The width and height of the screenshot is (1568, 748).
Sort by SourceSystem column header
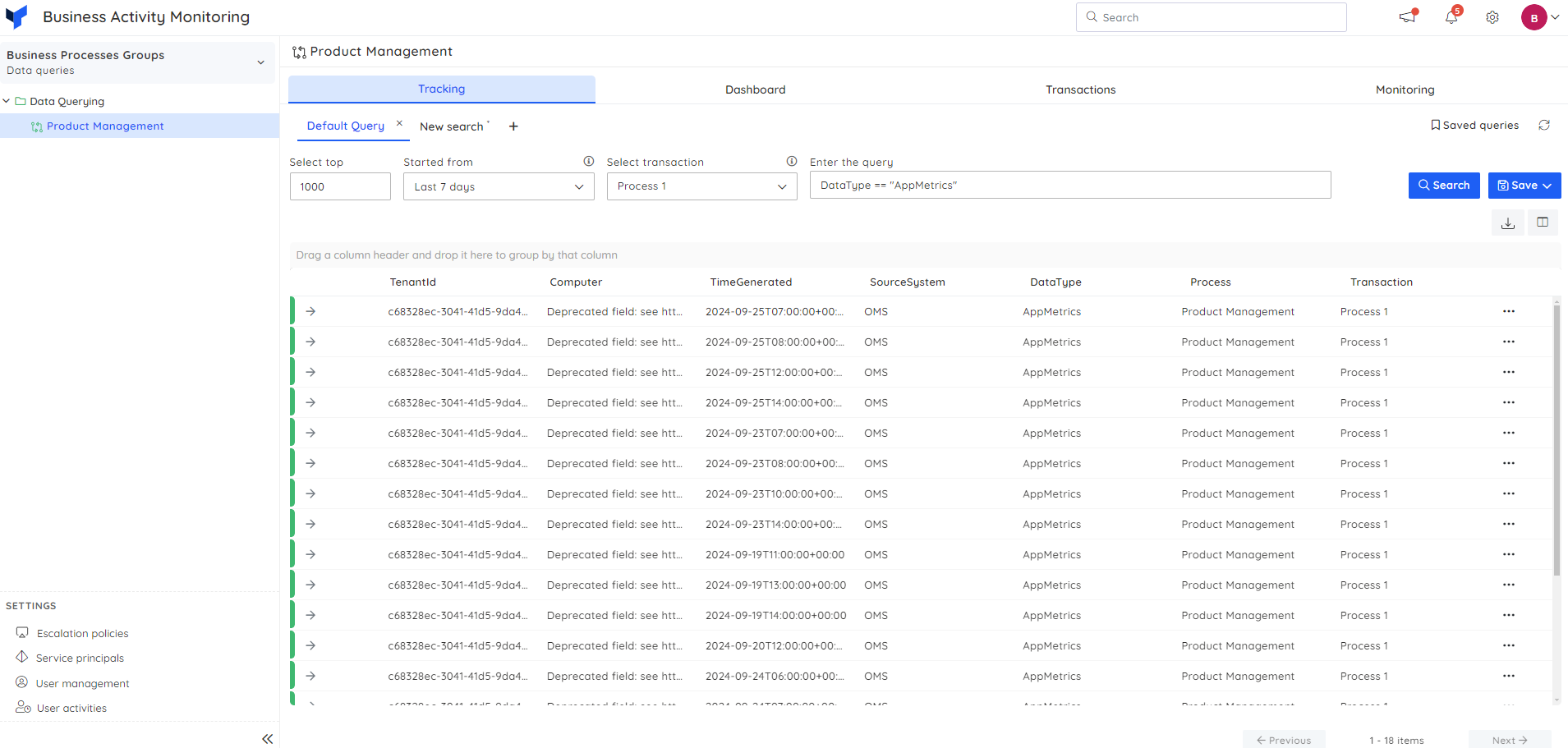(x=907, y=282)
